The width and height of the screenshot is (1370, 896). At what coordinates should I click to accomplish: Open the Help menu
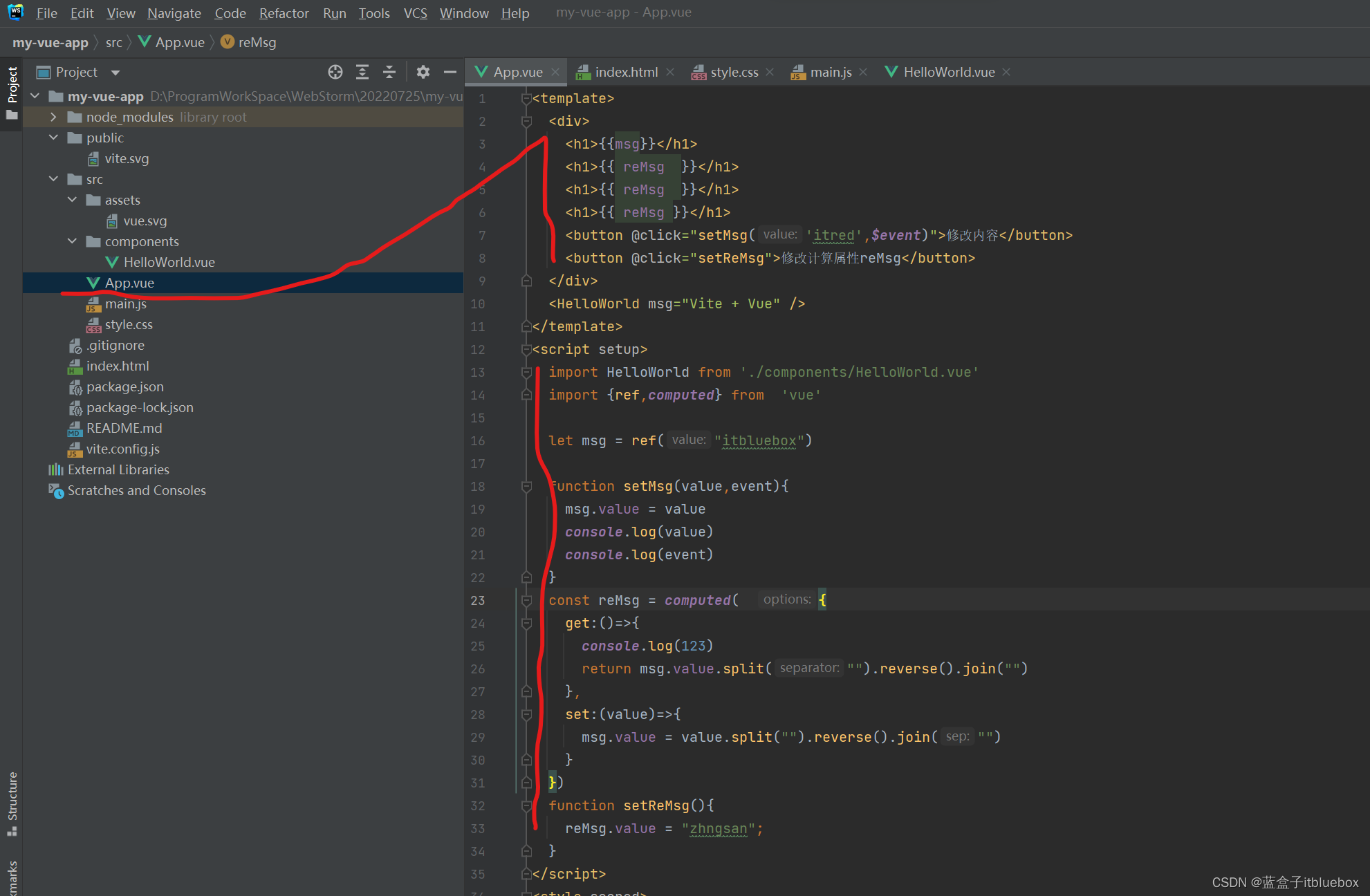(x=515, y=13)
